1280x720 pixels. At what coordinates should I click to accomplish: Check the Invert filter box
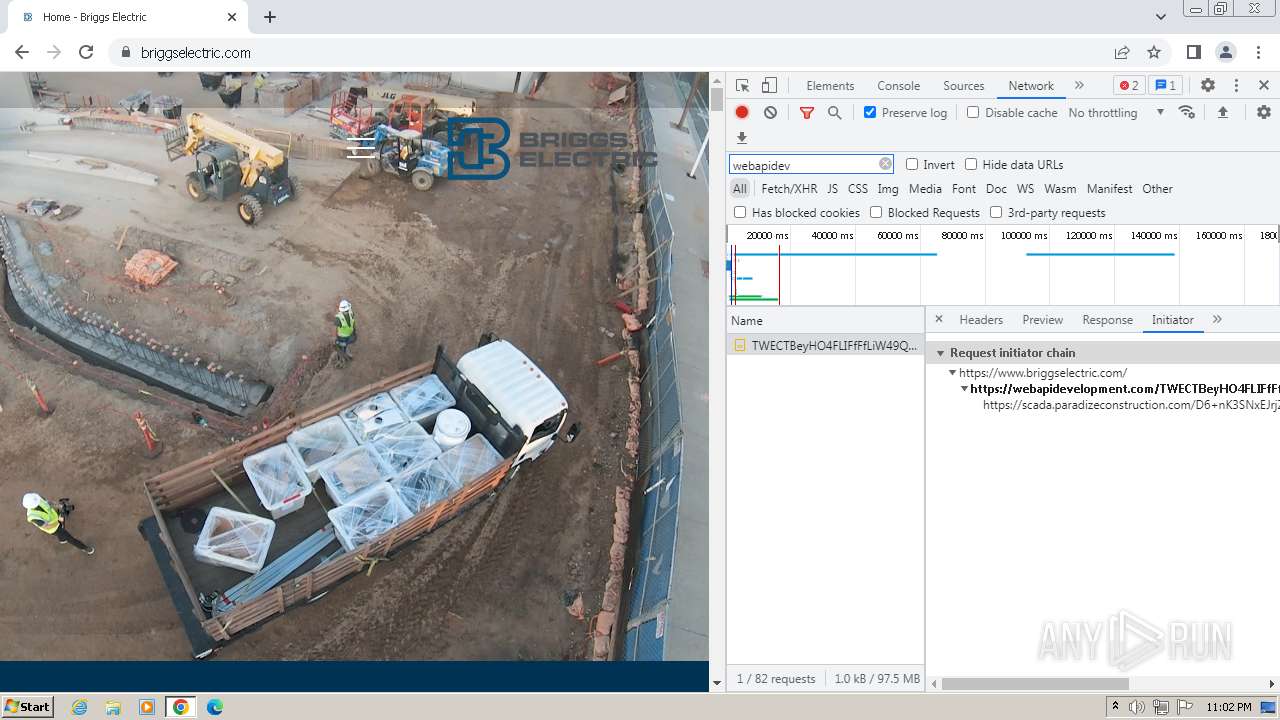click(x=912, y=164)
